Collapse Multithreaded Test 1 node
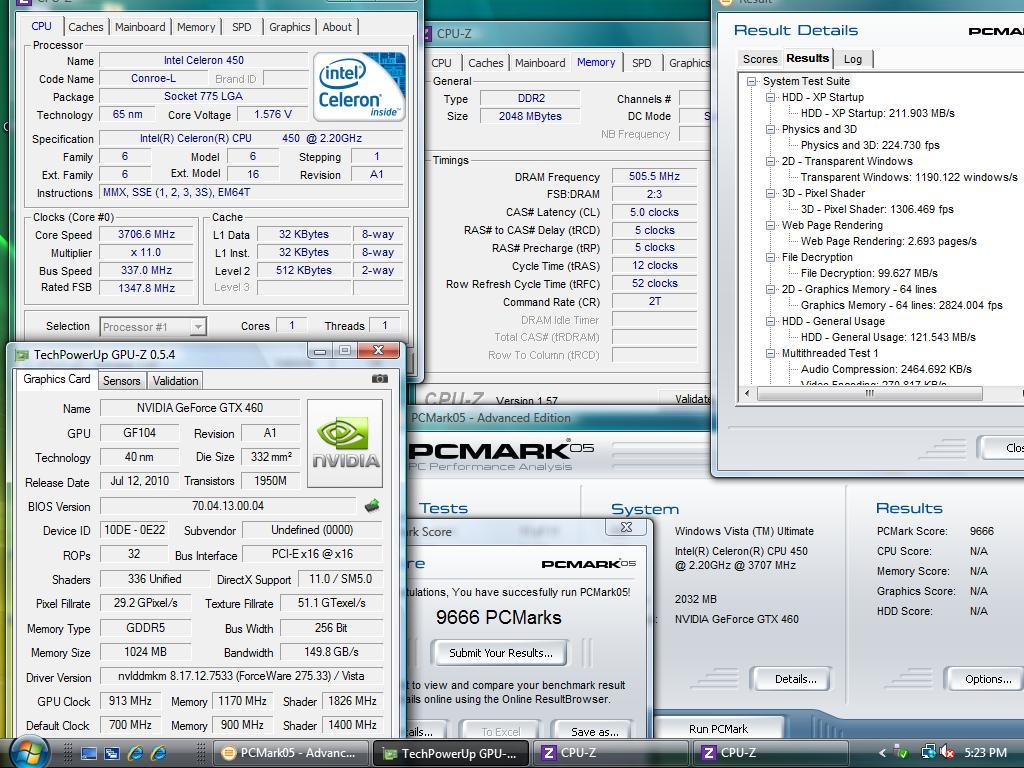This screenshot has width=1024, height=768. coord(771,353)
